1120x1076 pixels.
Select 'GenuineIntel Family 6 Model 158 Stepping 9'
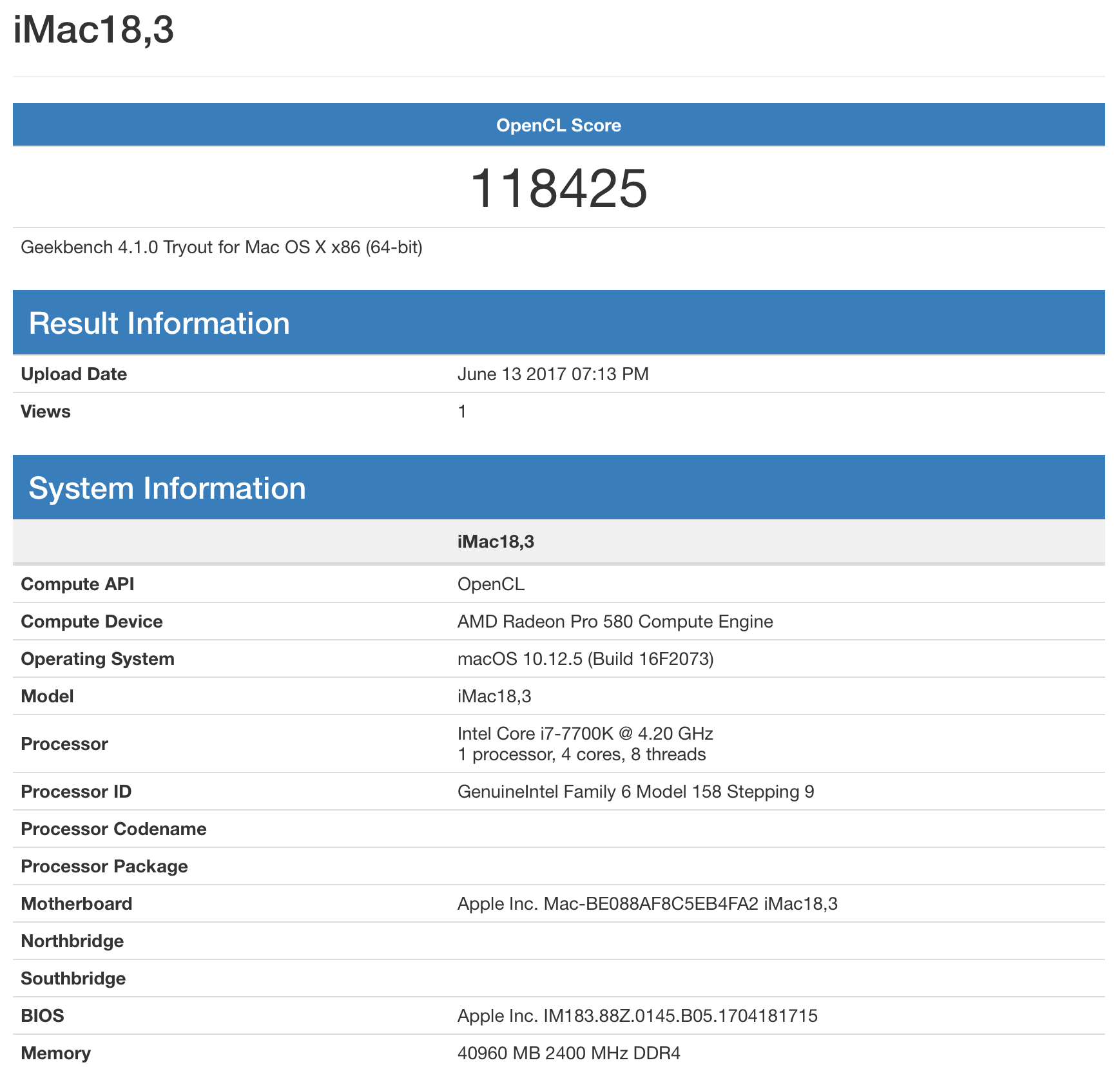[636, 792]
